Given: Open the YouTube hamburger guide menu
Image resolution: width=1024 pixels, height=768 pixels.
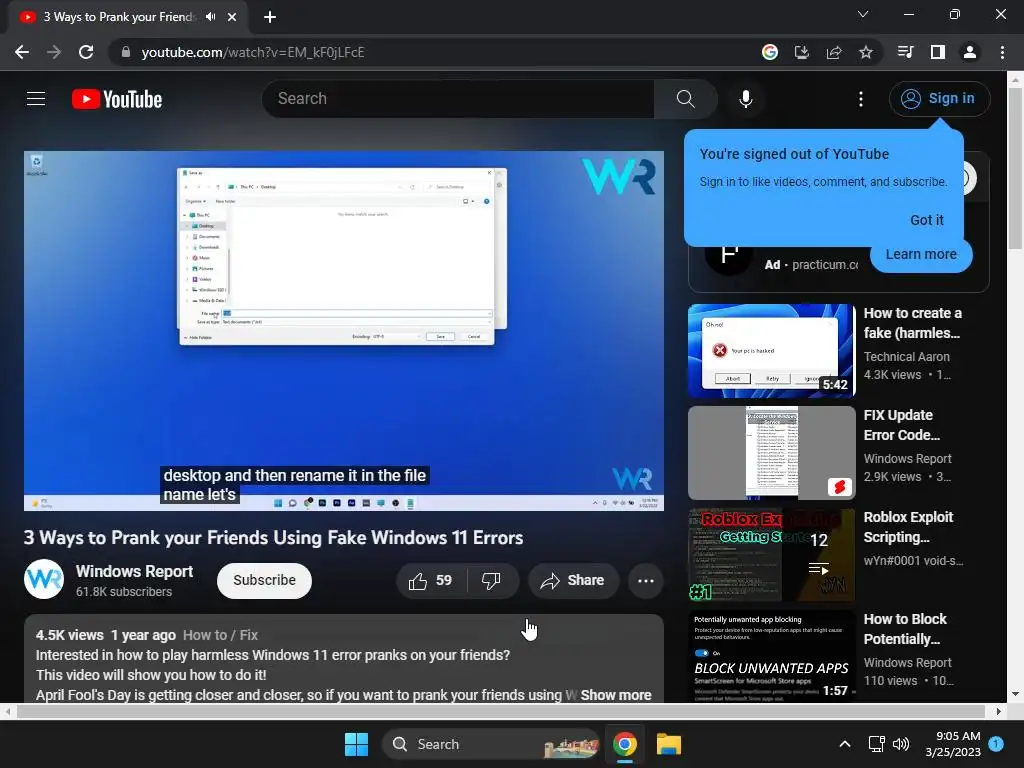Looking at the screenshot, I should pos(36,99).
